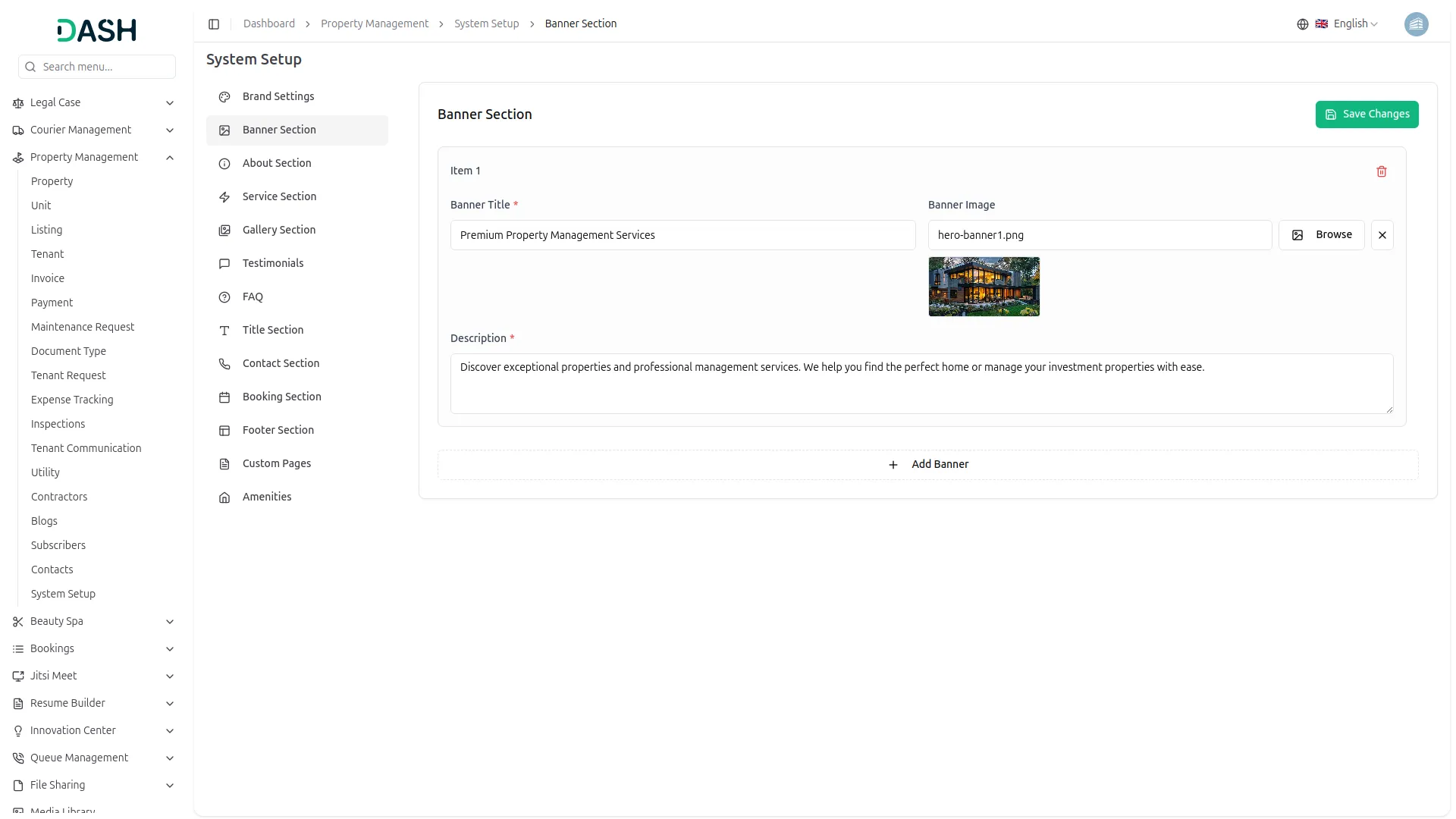1456x819 pixels.
Task: Click the FAQ question mark icon
Action: [x=224, y=297]
